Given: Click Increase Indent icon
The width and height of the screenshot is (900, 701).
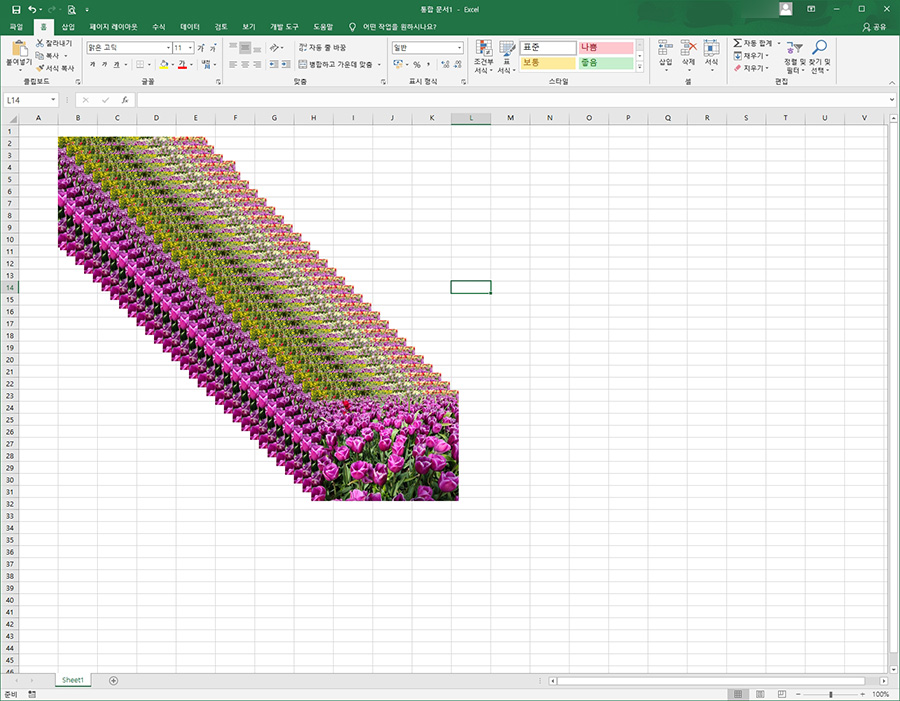Looking at the screenshot, I should pyautogui.click(x=286, y=64).
